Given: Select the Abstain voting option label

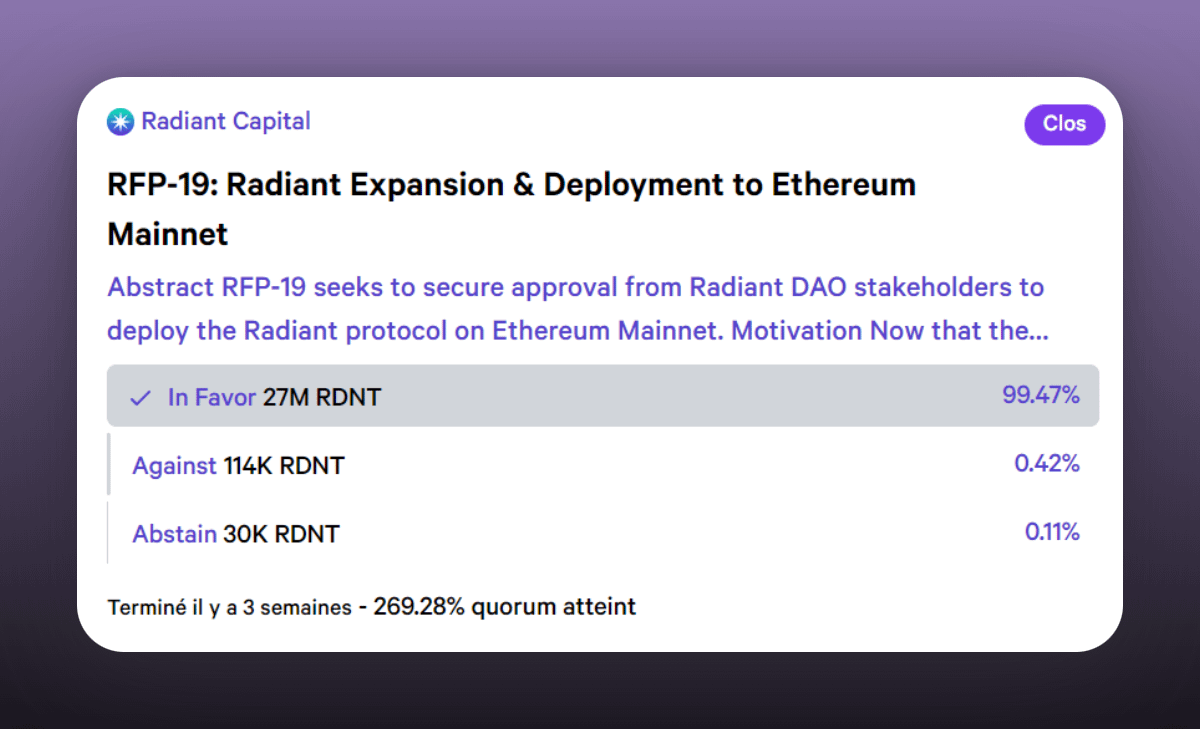Looking at the screenshot, I should click(174, 534).
